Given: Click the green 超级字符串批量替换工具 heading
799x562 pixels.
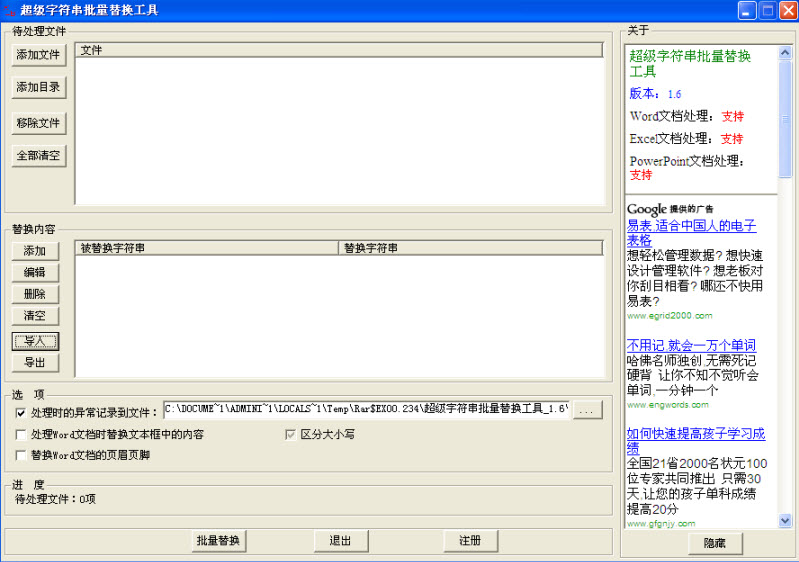Looking at the screenshot, I should click(x=690, y=64).
